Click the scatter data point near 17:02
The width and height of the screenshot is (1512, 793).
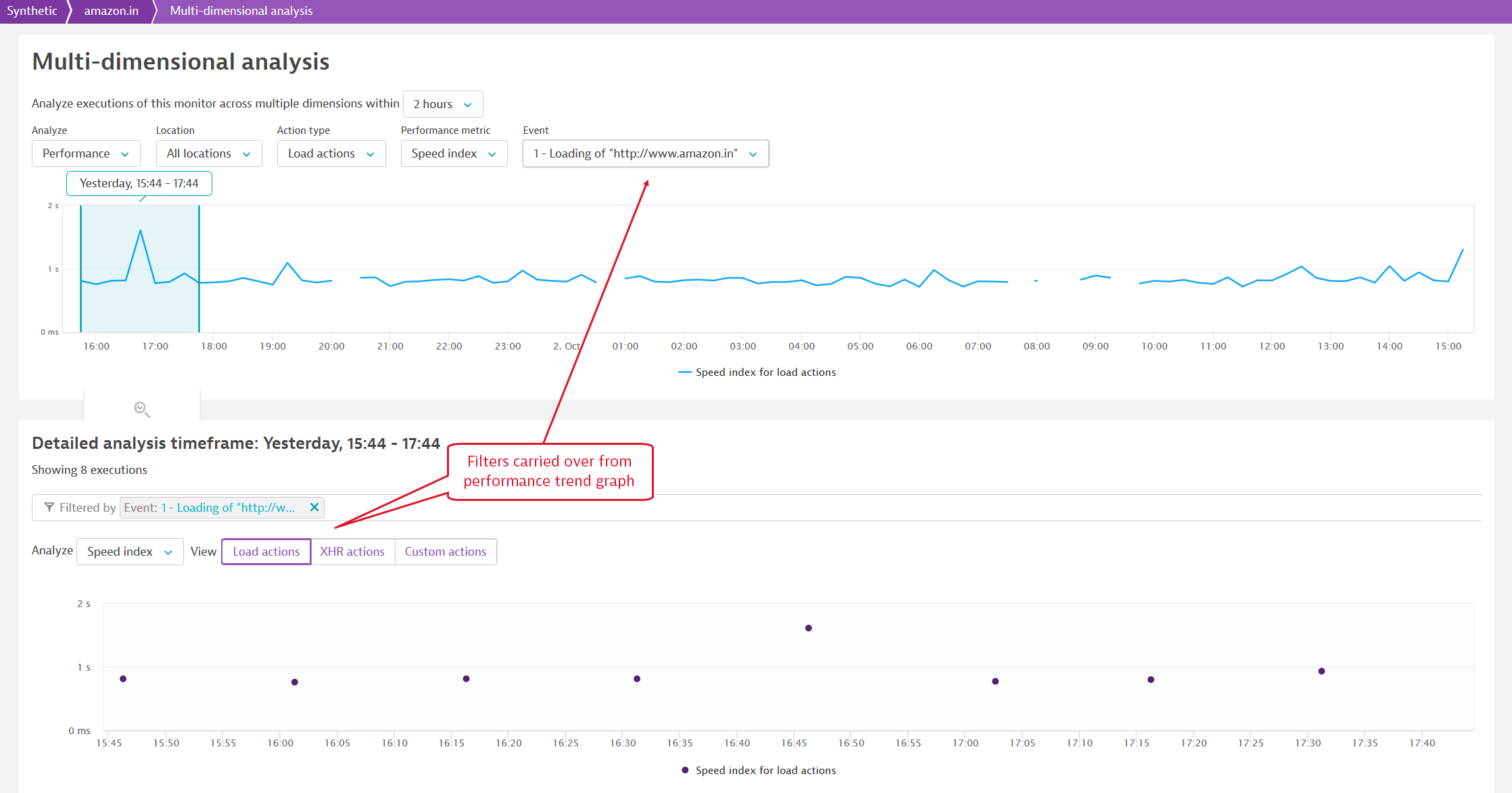[x=995, y=681]
